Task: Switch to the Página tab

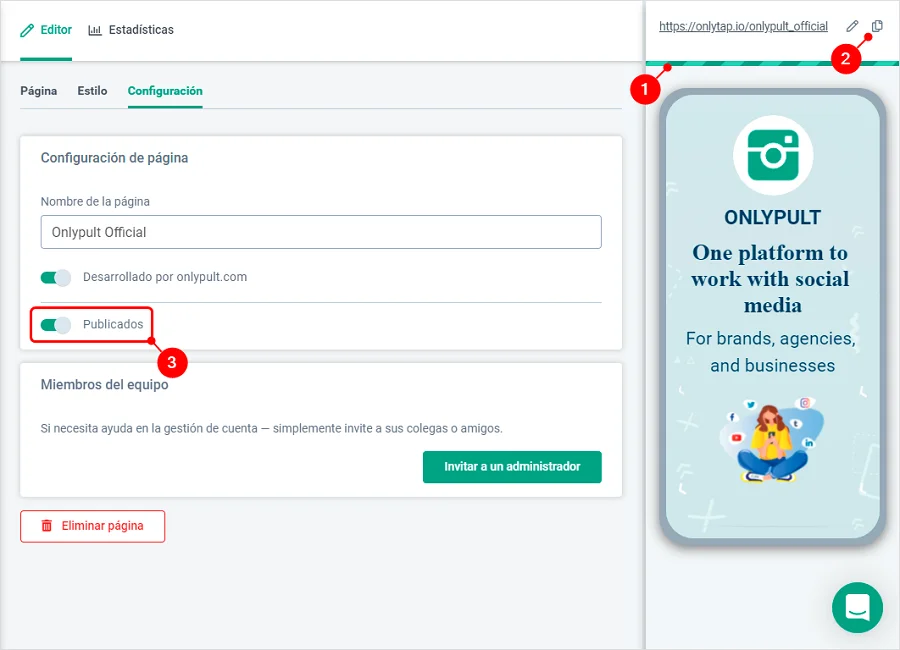Action: pos(38,91)
